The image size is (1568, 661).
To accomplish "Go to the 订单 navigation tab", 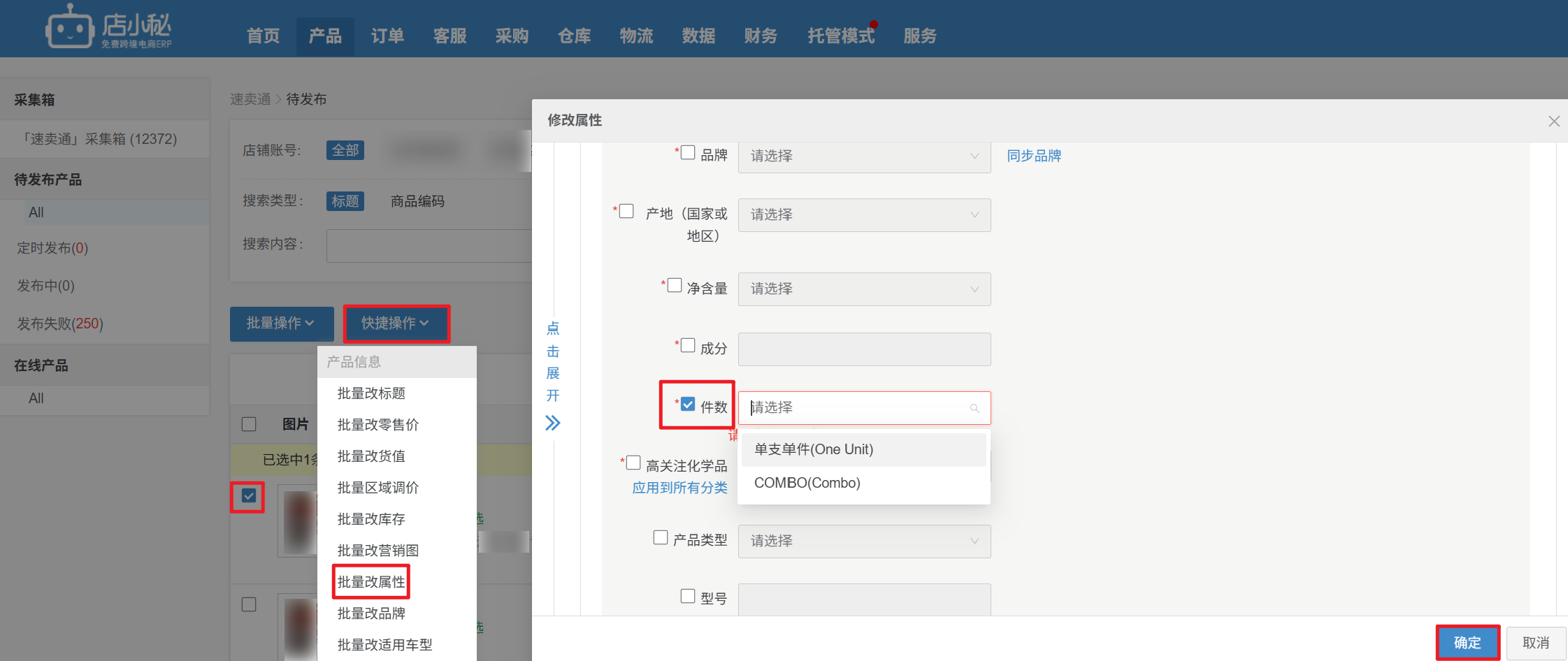I will point(387,36).
